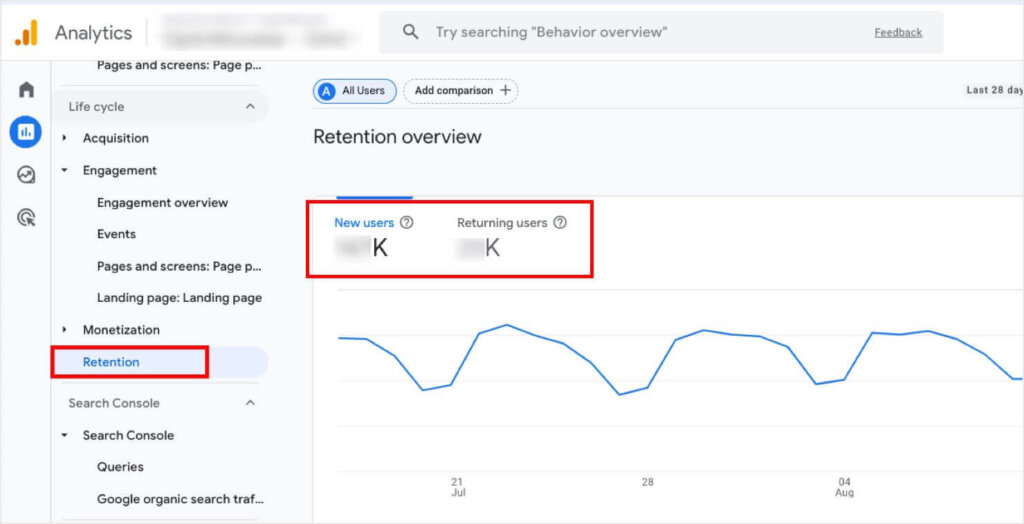Viewport: 1024px width, 524px height.
Task: Collapse the Life cycle section chevron
Action: 250,106
